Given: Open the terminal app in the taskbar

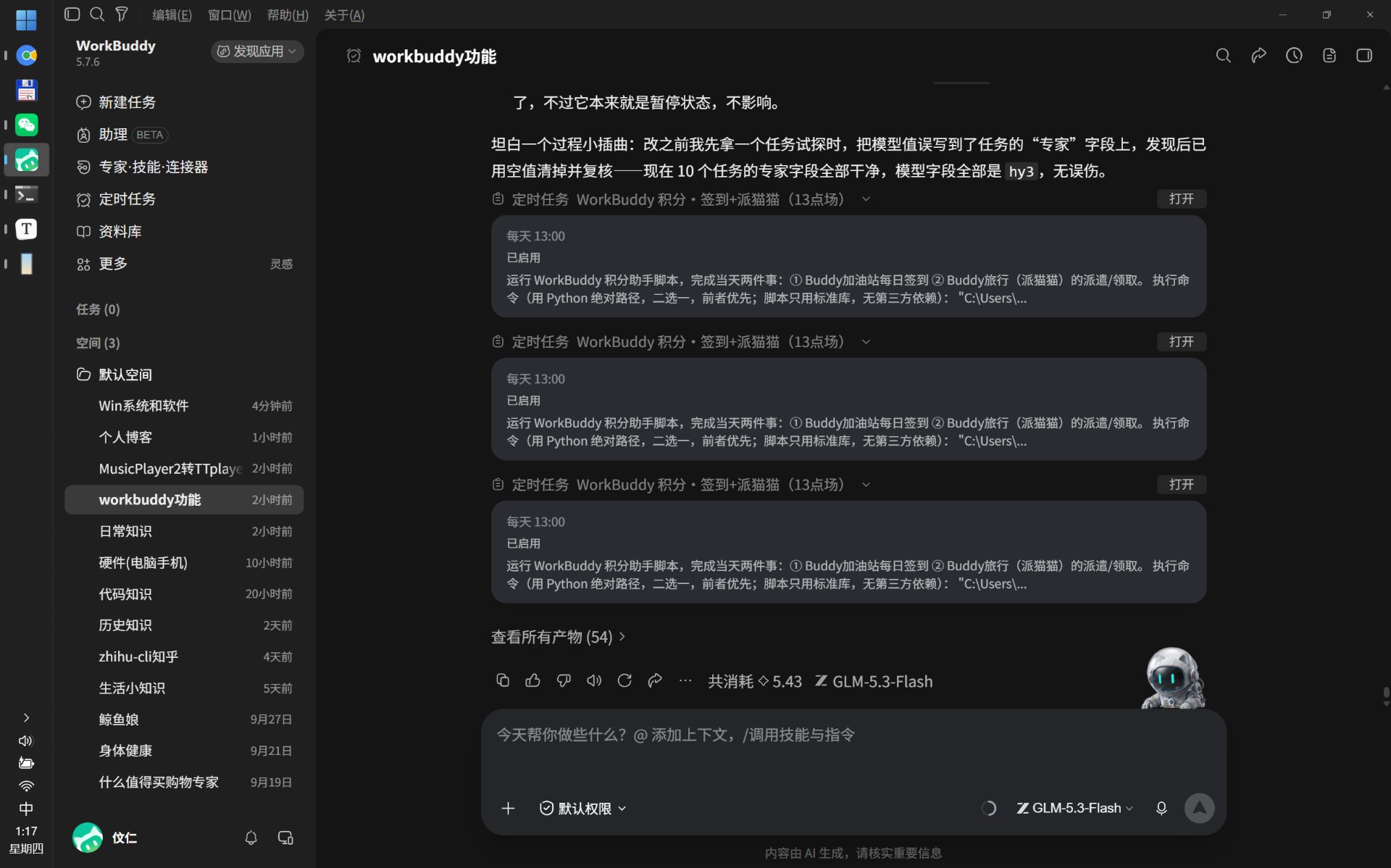Looking at the screenshot, I should coord(26,194).
